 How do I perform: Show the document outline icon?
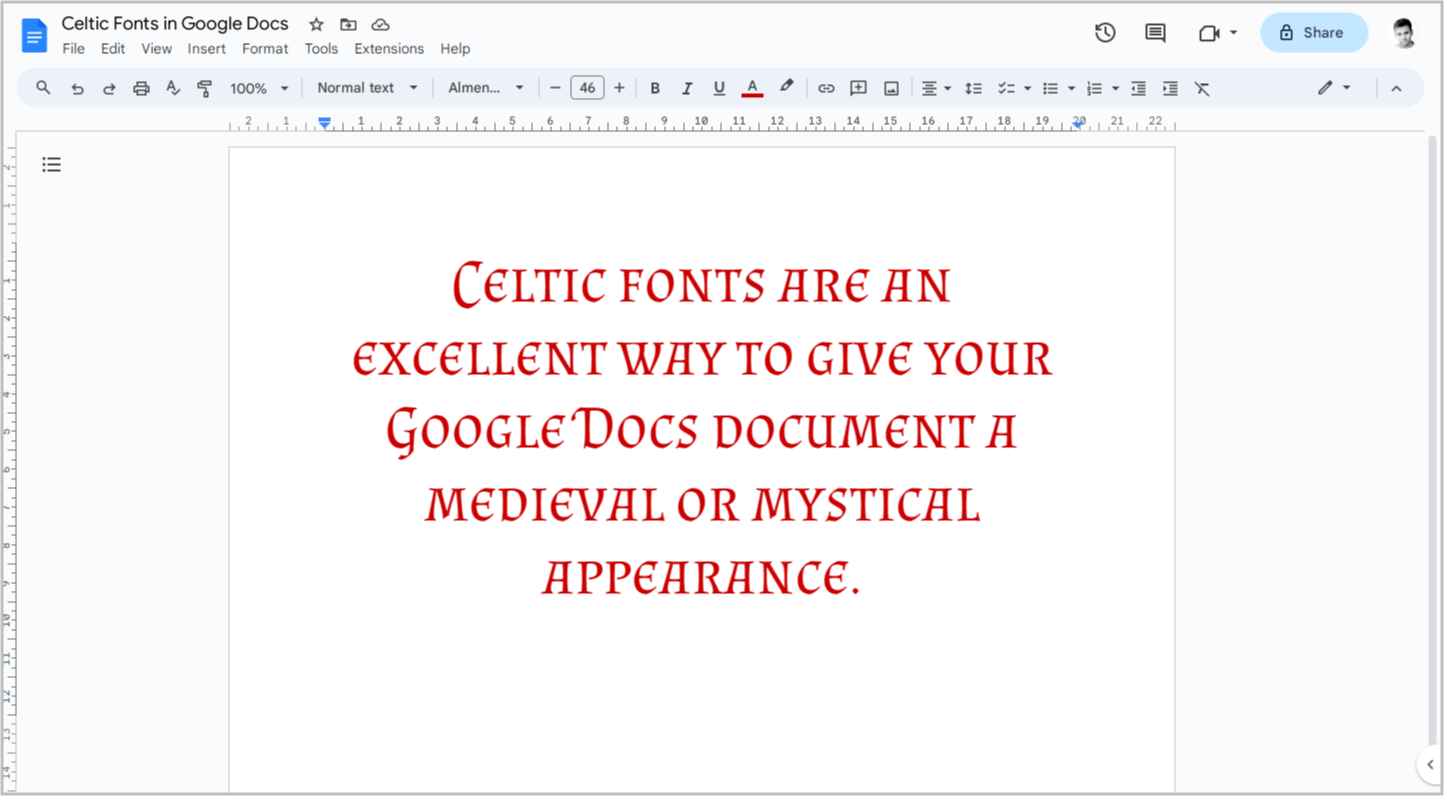pos(51,164)
